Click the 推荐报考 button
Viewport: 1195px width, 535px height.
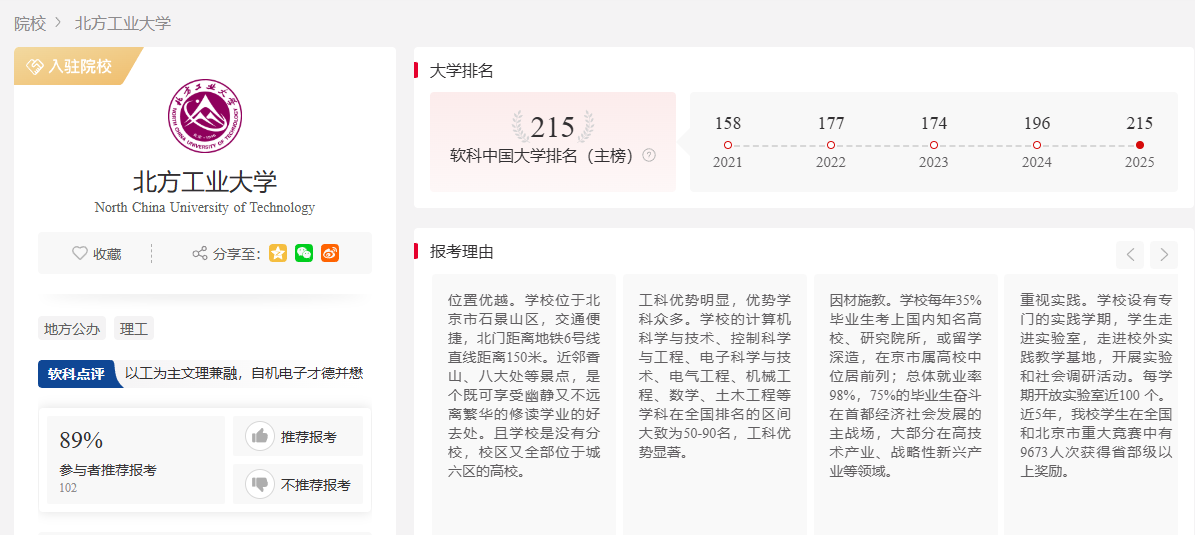tap(298, 436)
